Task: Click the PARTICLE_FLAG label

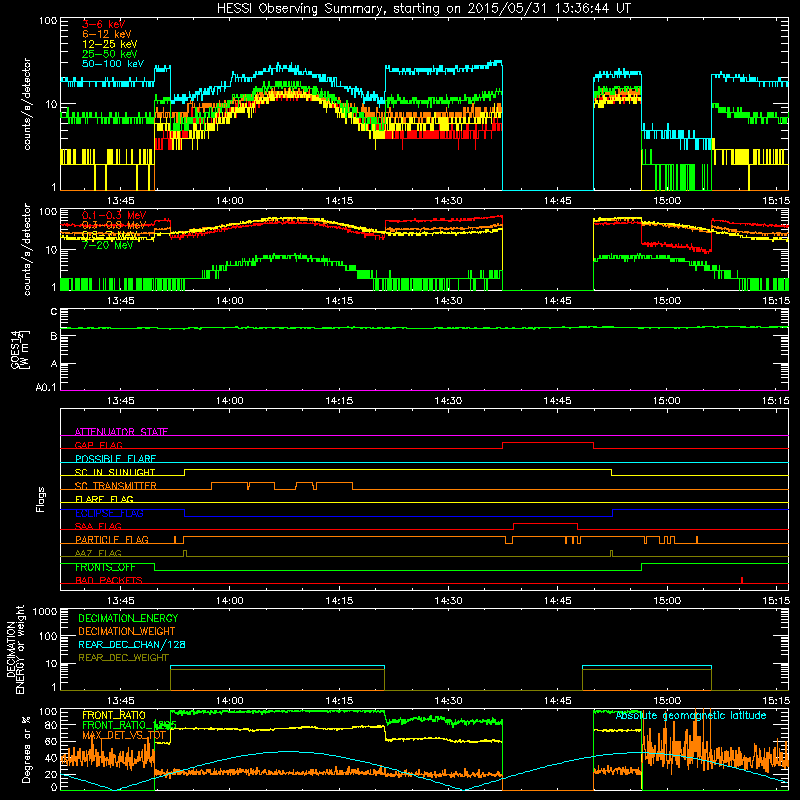Action: tap(112, 540)
